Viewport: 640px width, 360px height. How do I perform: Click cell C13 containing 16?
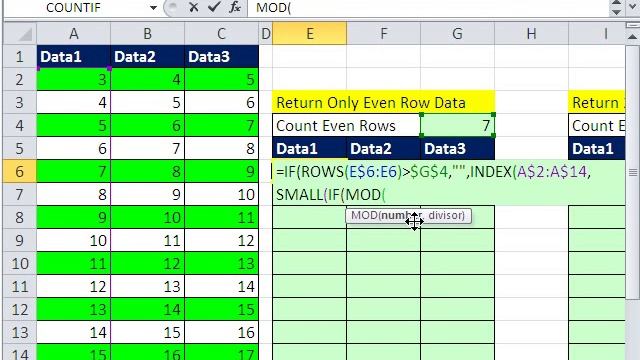[221, 332]
